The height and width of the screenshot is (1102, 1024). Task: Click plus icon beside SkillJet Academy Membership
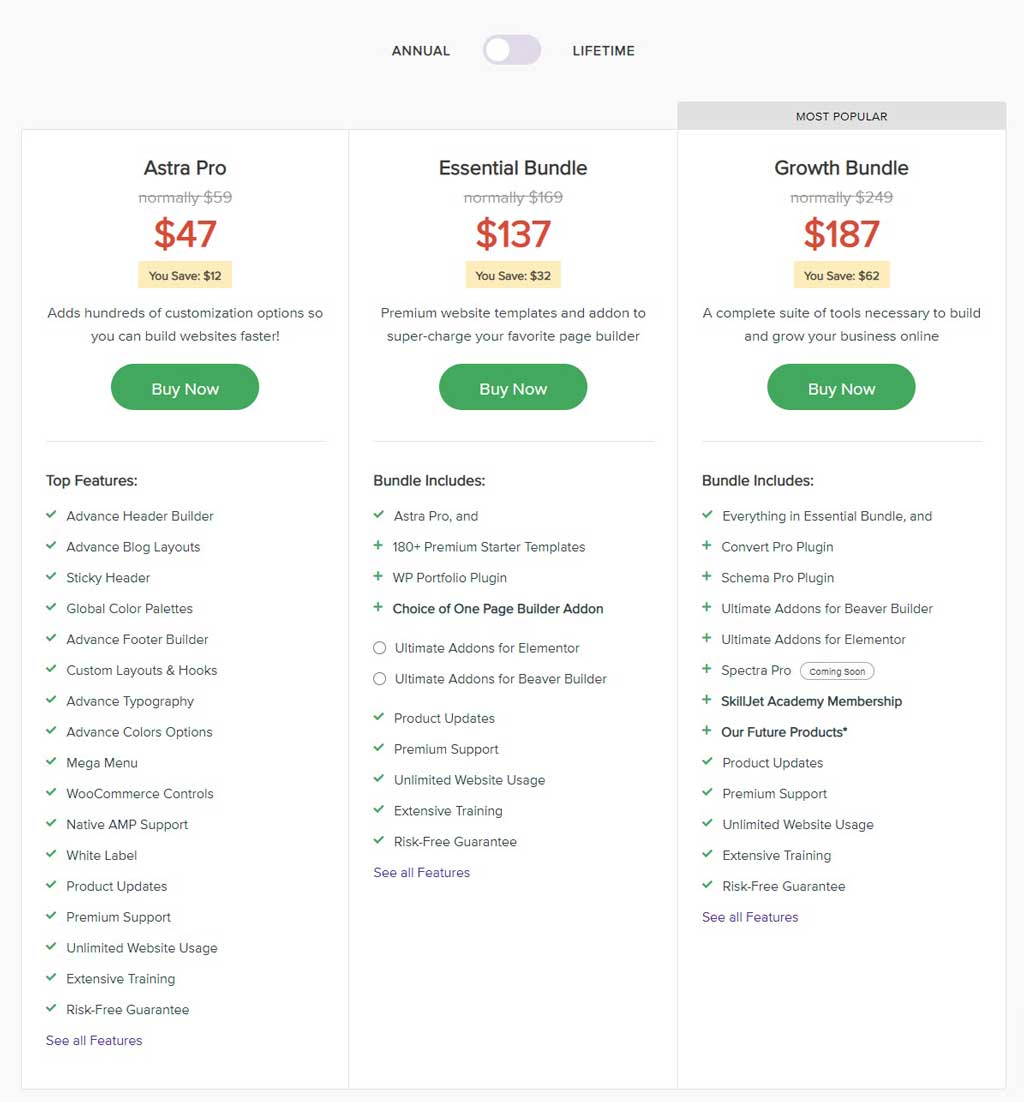[x=706, y=700]
